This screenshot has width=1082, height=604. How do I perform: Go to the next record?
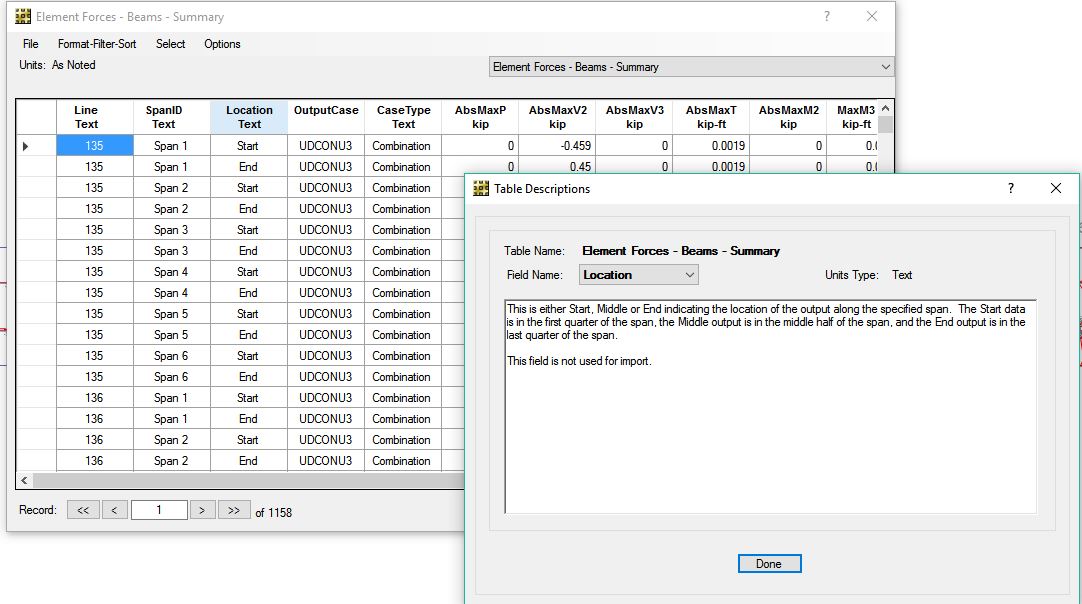pyautogui.click(x=202, y=510)
